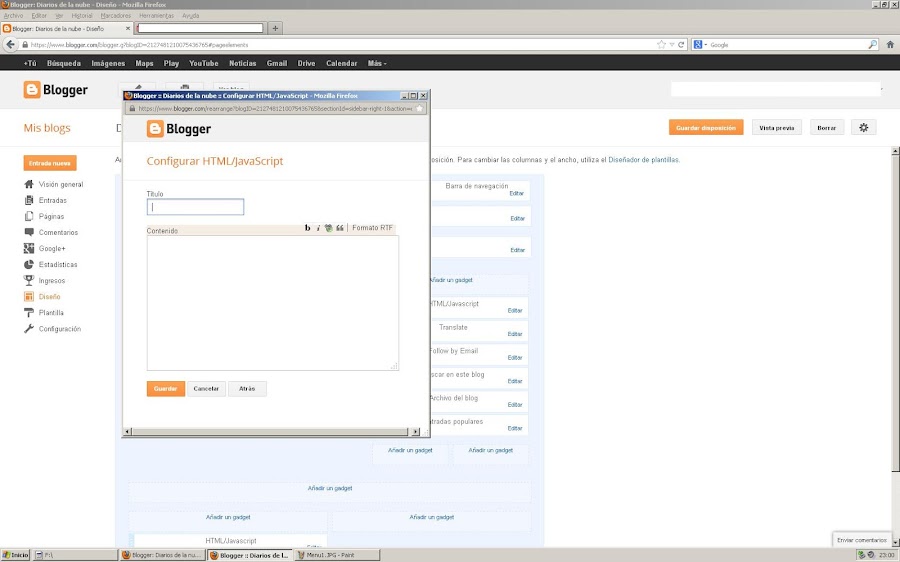Click Guardar disposición button
The image size is (900, 562).
(706, 127)
